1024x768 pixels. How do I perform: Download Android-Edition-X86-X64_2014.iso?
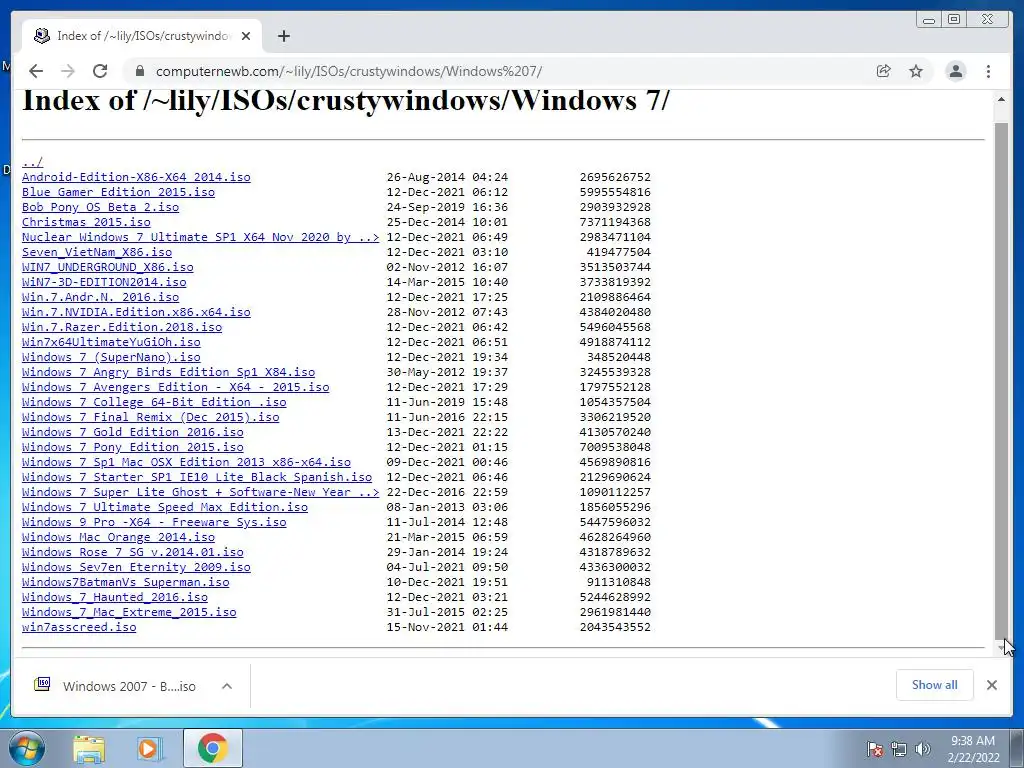136,177
